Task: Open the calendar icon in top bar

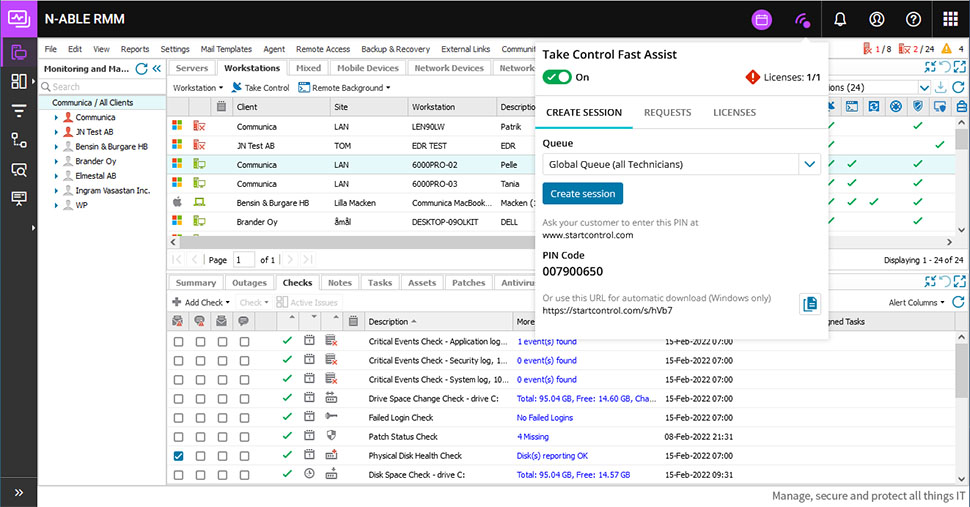Action: [762, 20]
